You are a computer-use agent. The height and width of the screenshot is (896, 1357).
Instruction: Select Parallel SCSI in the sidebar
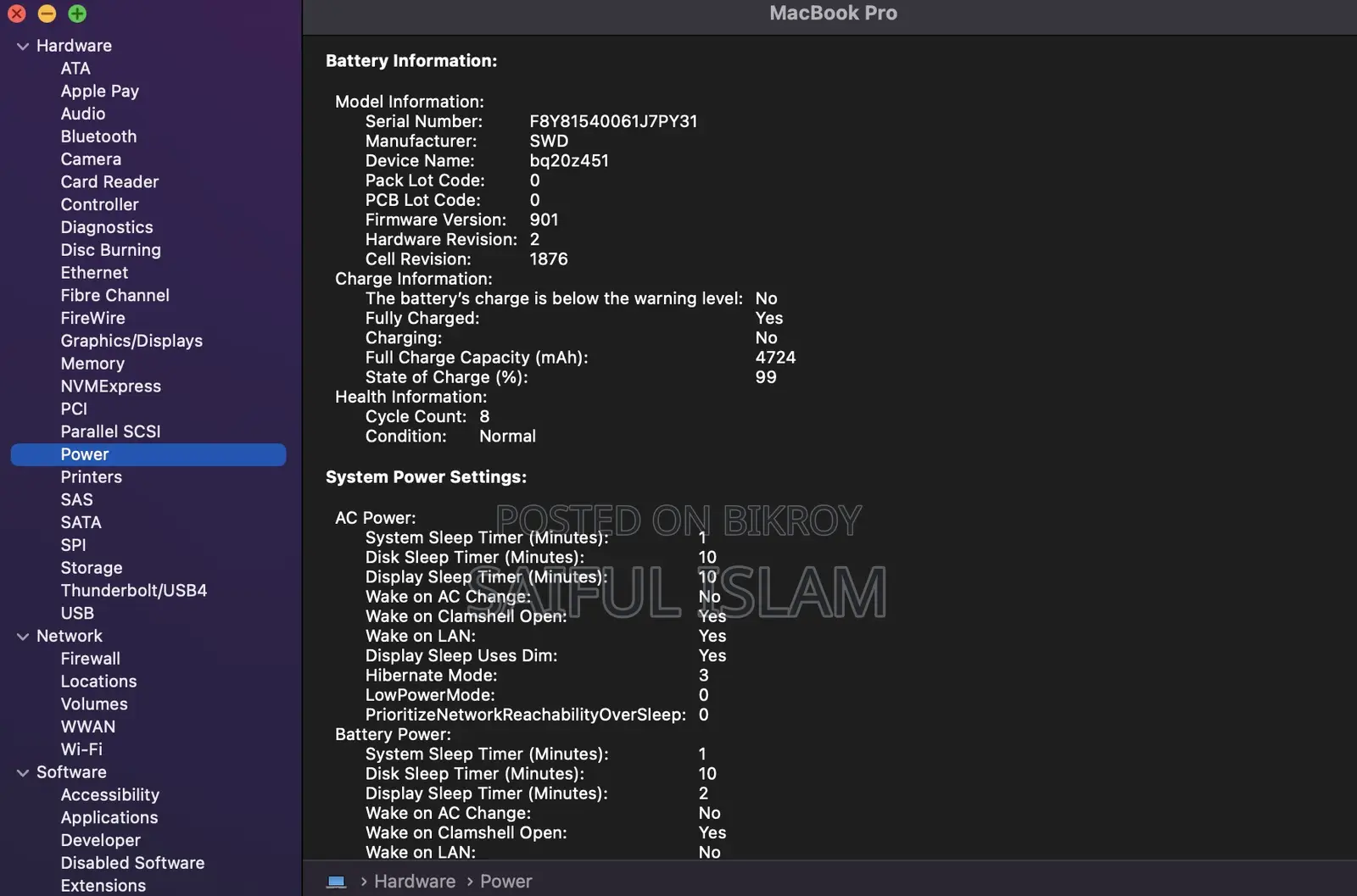(x=110, y=431)
